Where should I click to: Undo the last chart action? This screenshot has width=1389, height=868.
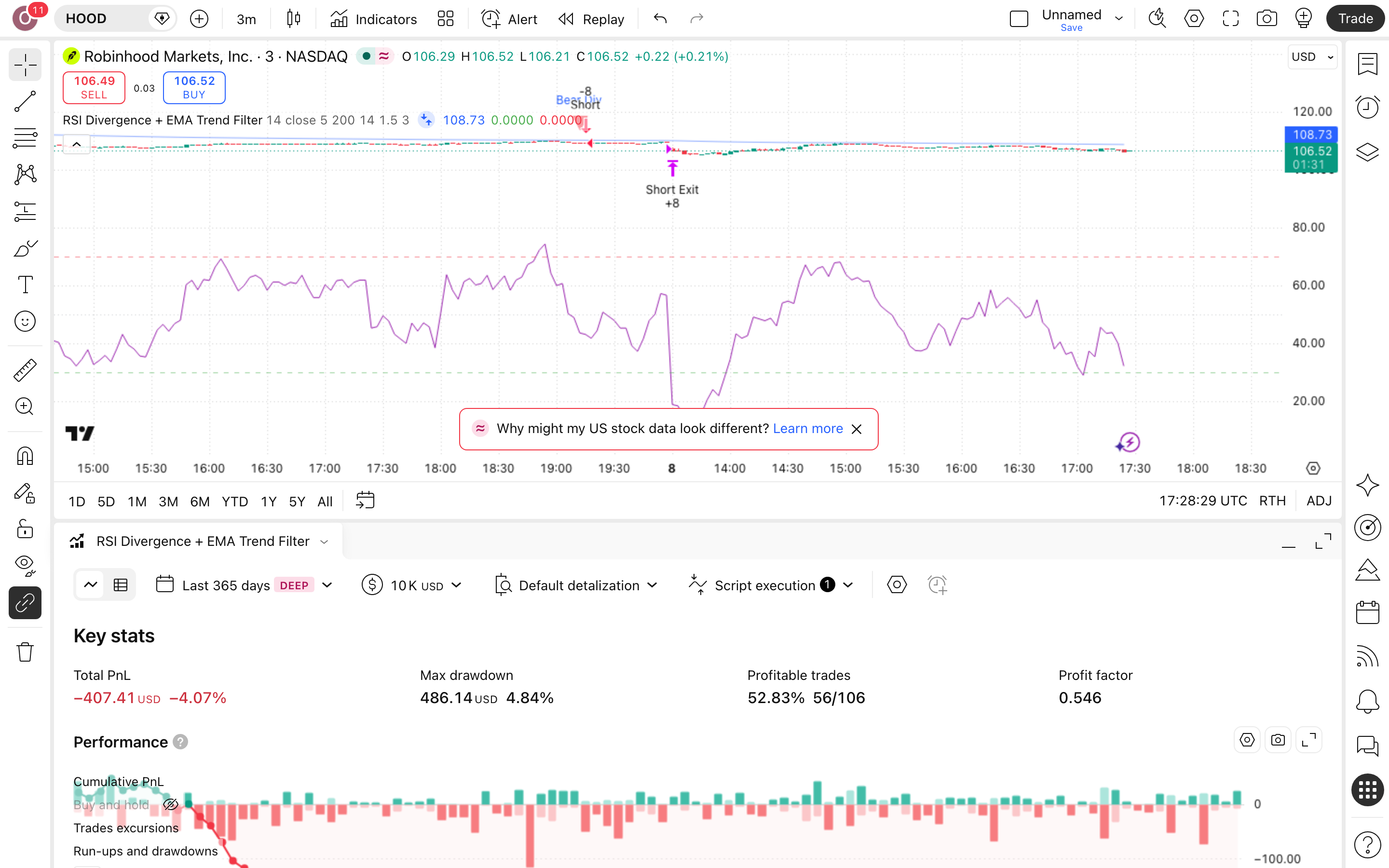pos(660,19)
